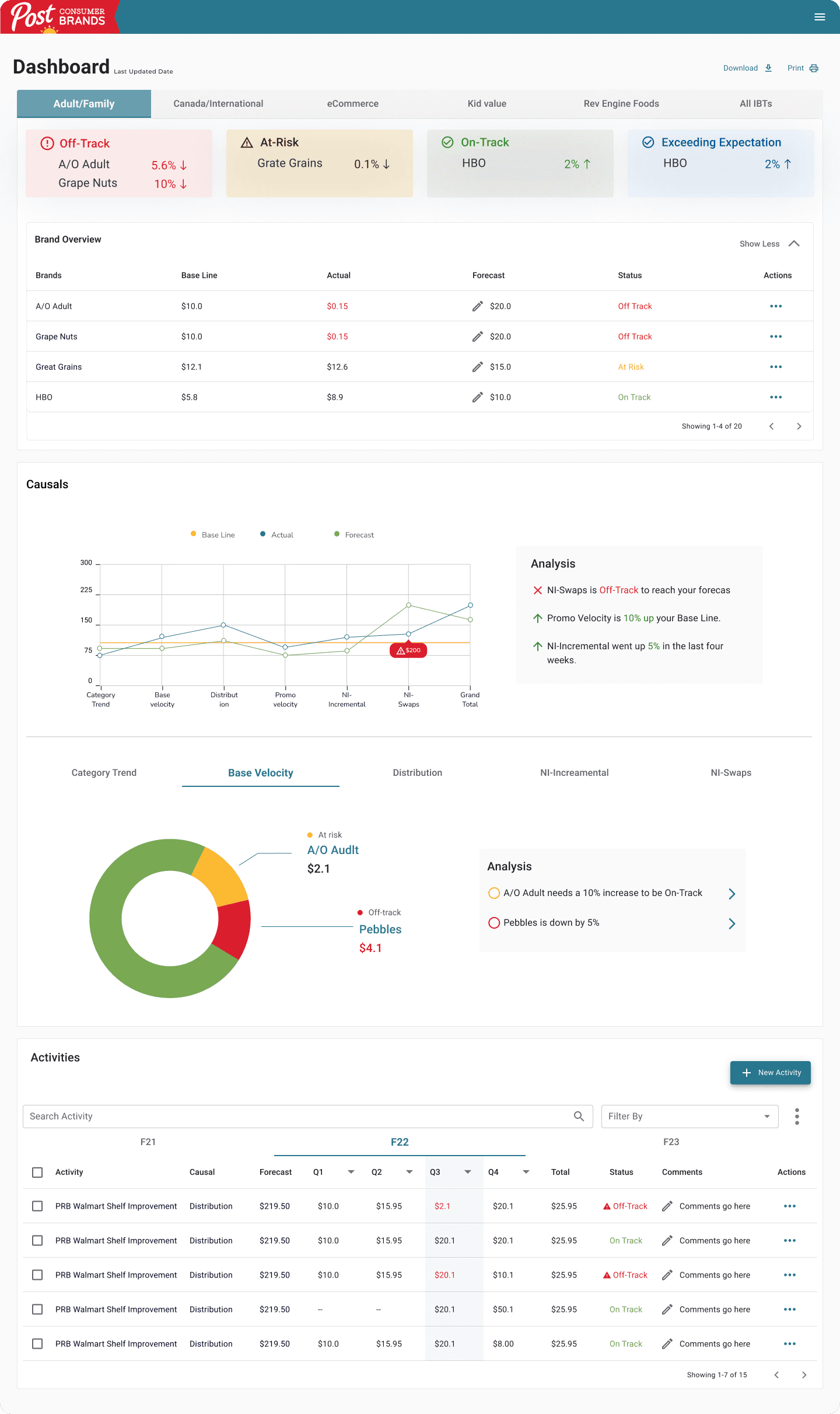
Task: Go to next page of Brand Overview
Action: click(799, 426)
